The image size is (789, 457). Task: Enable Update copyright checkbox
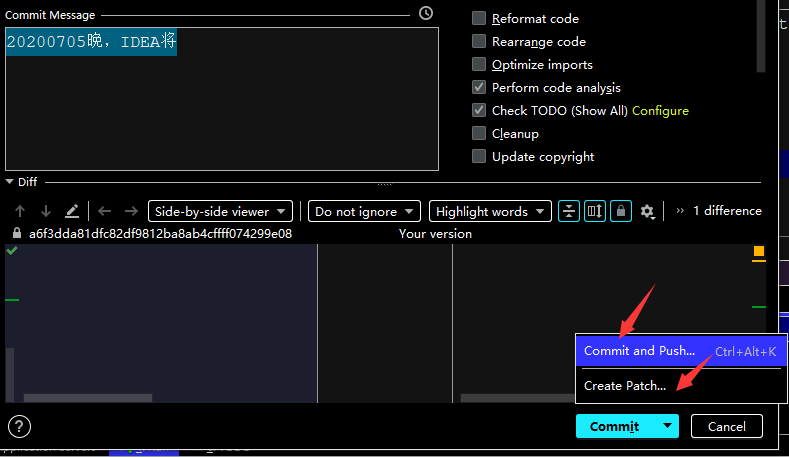click(x=479, y=157)
